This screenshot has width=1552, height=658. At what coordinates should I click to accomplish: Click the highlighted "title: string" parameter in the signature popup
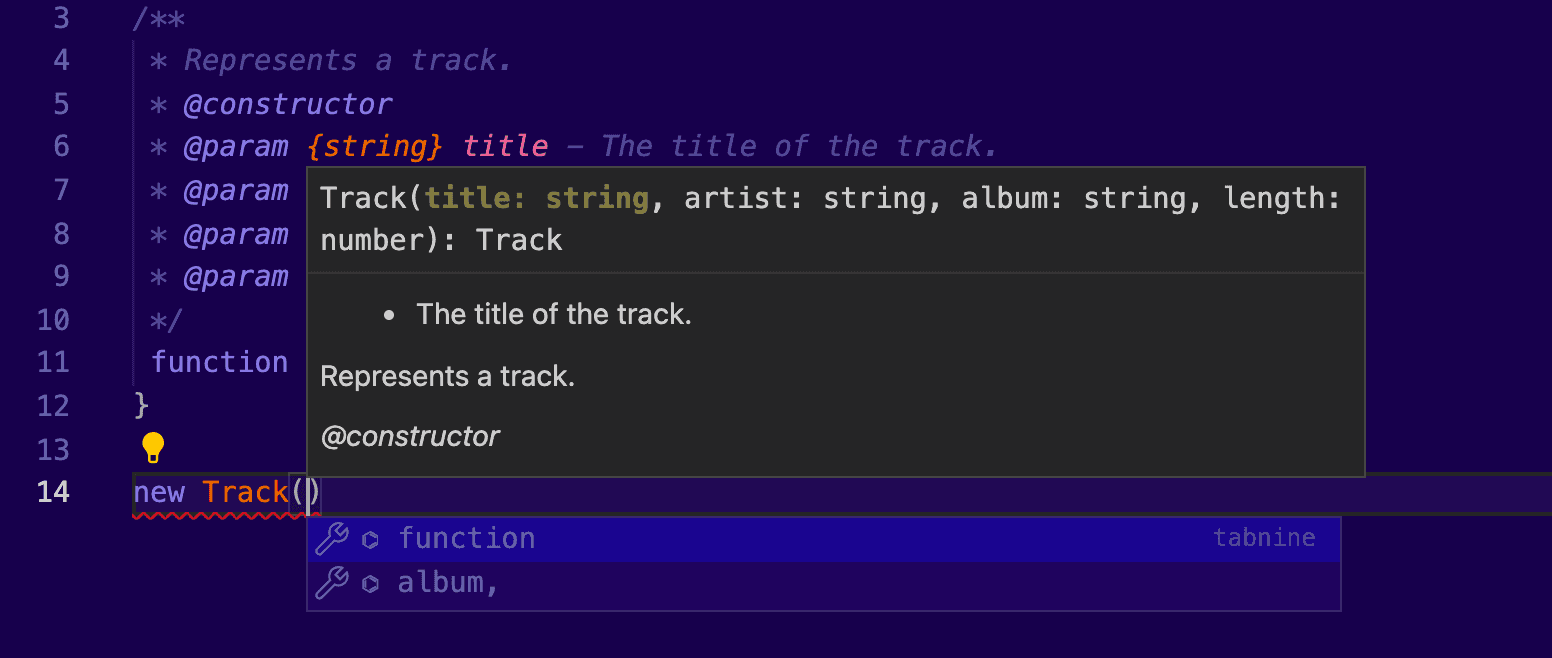[x=537, y=198]
